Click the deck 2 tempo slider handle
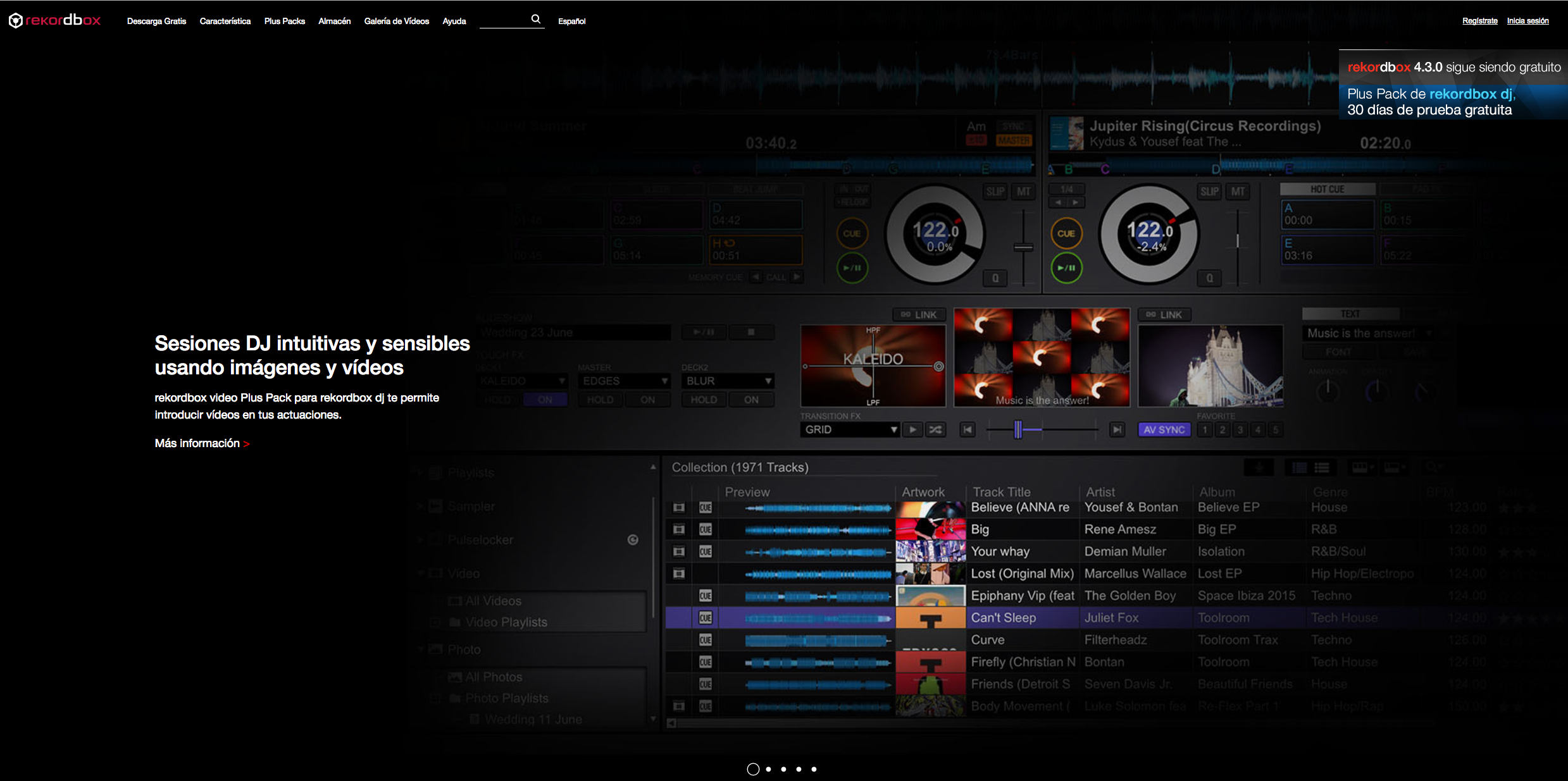The width and height of the screenshot is (1568, 781). pos(1238,241)
